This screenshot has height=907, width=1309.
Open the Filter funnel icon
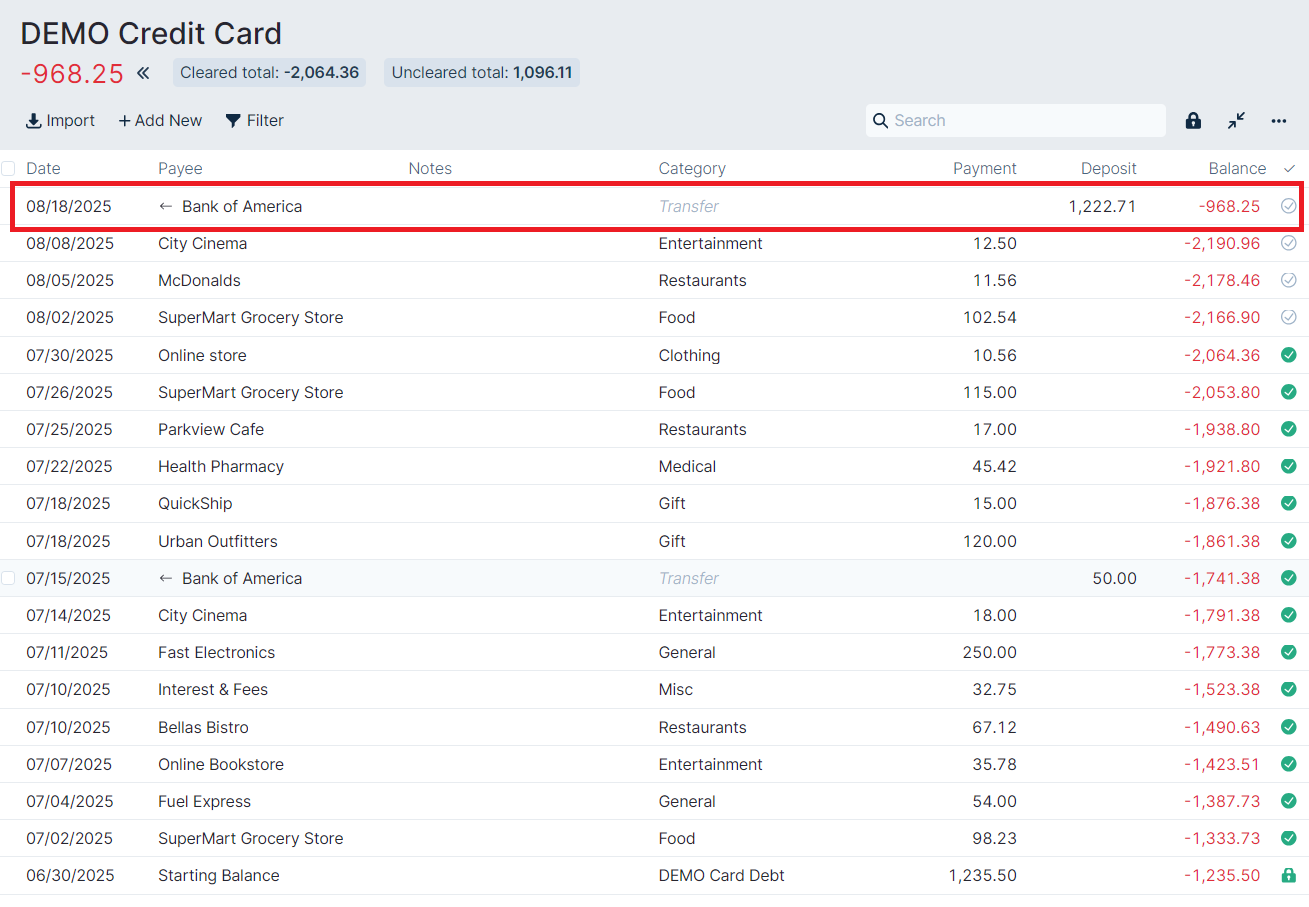pos(233,120)
